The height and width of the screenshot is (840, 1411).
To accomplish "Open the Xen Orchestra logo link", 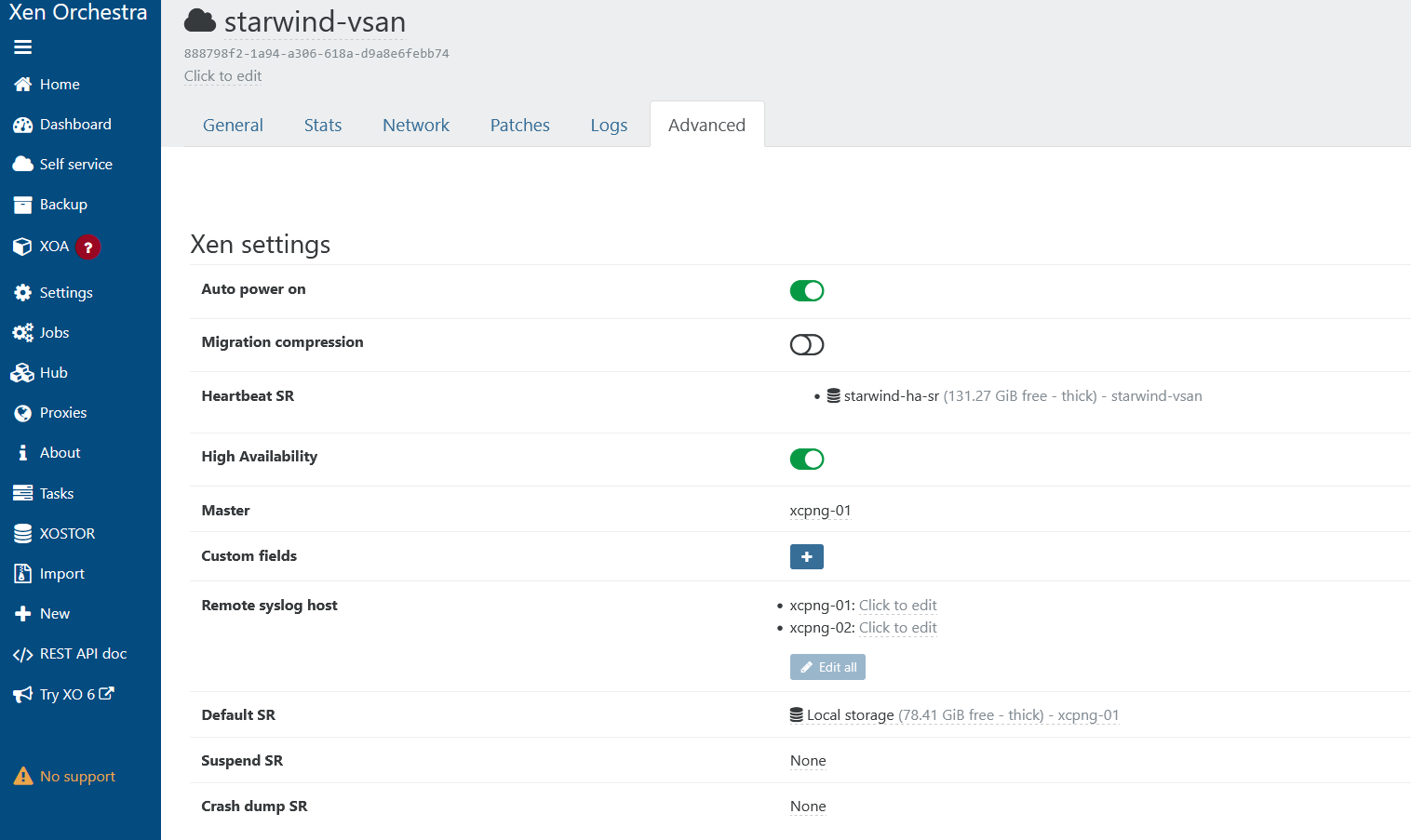I will pyautogui.click(x=78, y=13).
